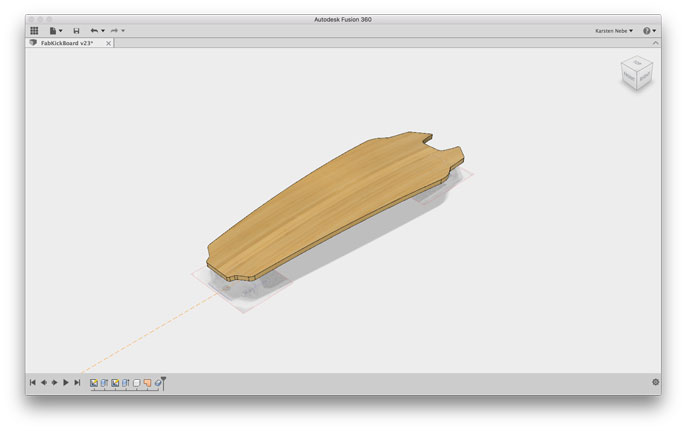Expand the File menu dropdown arrow
Viewport: 686px width, 431px height.
[x=60, y=31]
